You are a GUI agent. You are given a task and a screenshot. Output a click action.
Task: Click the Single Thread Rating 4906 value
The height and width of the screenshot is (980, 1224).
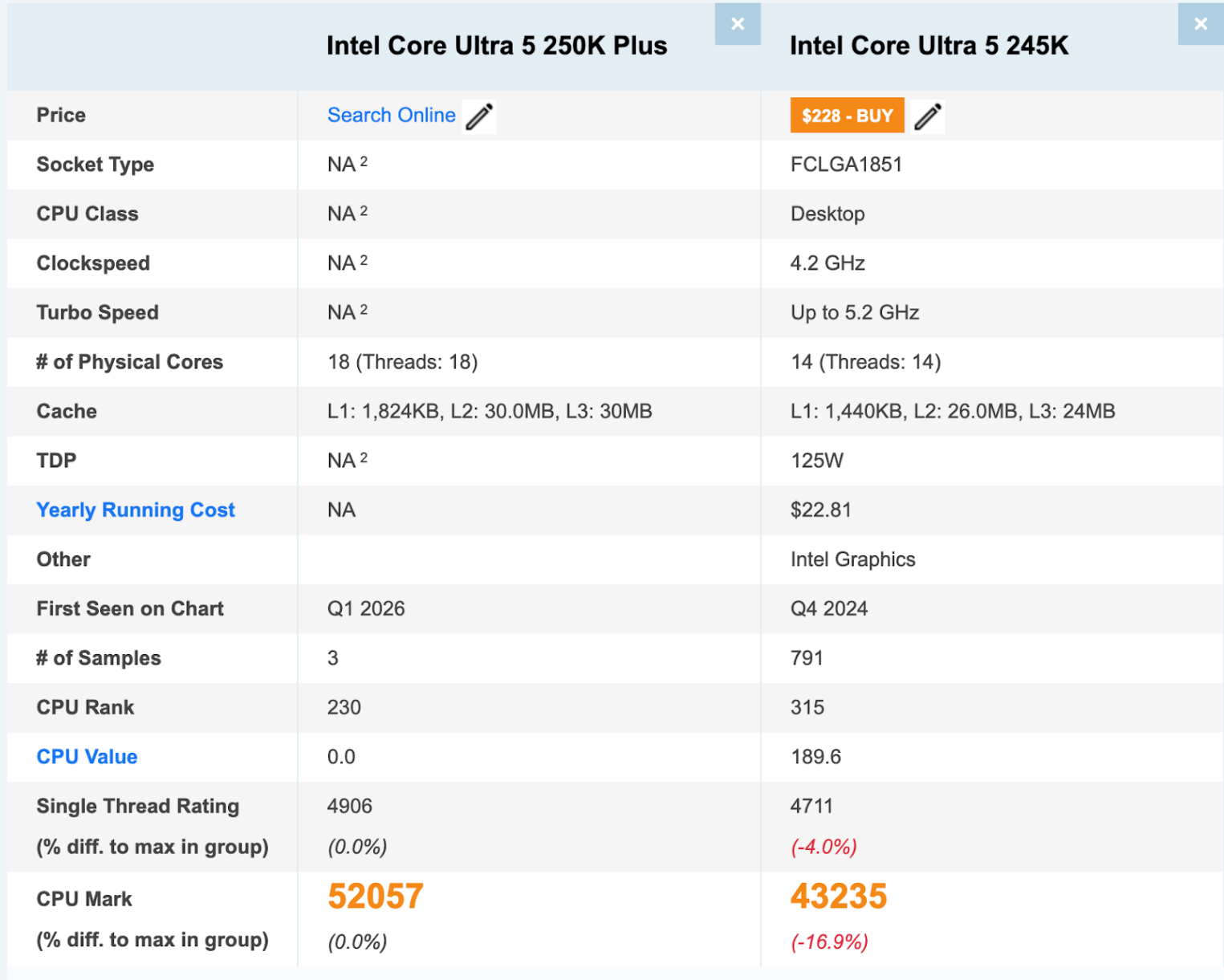pos(350,806)
